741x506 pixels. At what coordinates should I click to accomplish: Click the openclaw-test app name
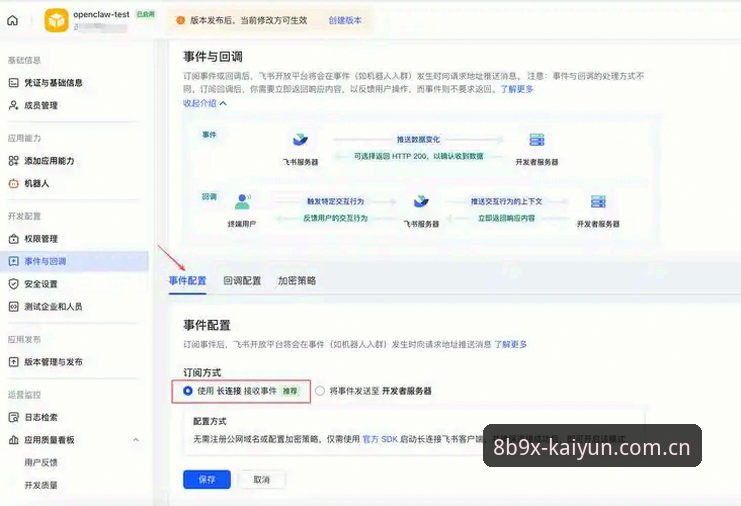tap(101, 14)
